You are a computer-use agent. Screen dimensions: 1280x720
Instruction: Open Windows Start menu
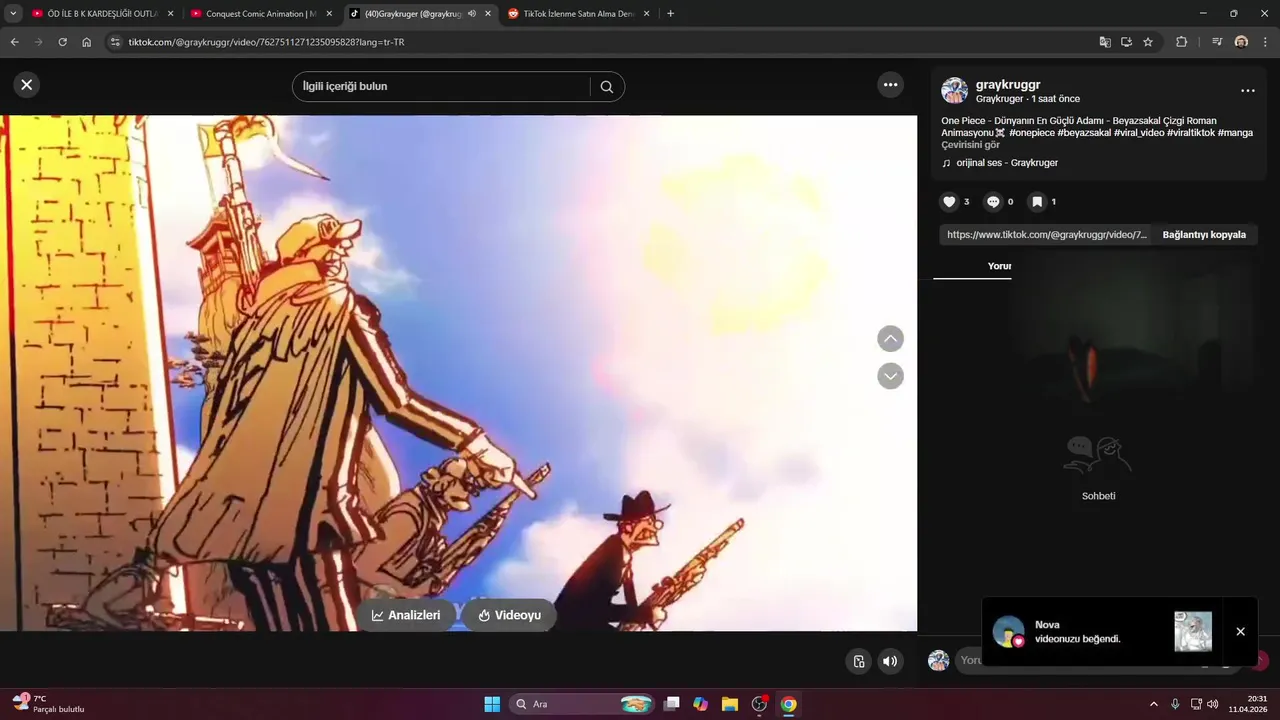tap(492, 704)
